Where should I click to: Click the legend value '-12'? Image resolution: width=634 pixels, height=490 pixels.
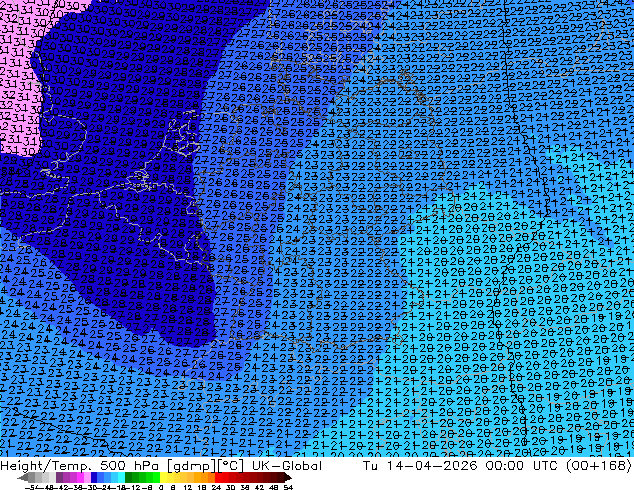point(135,487)
